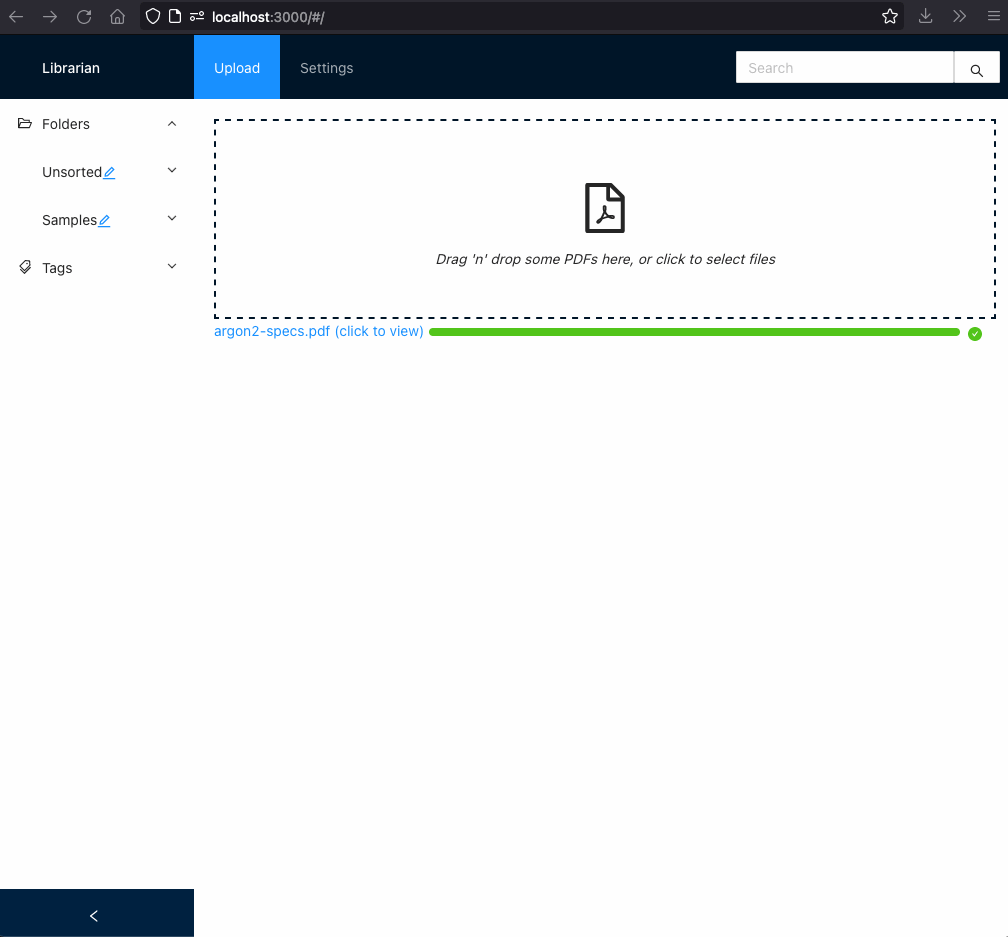Click the open folder icon beside Folders
The width and height of the screenshot is (1008, 937).
point(25,124)
